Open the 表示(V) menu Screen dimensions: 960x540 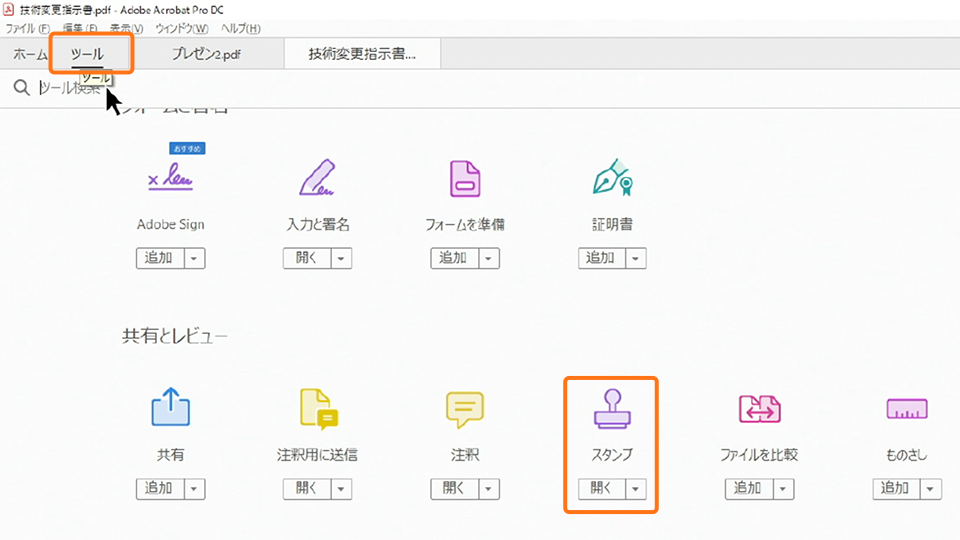(126, 28)
